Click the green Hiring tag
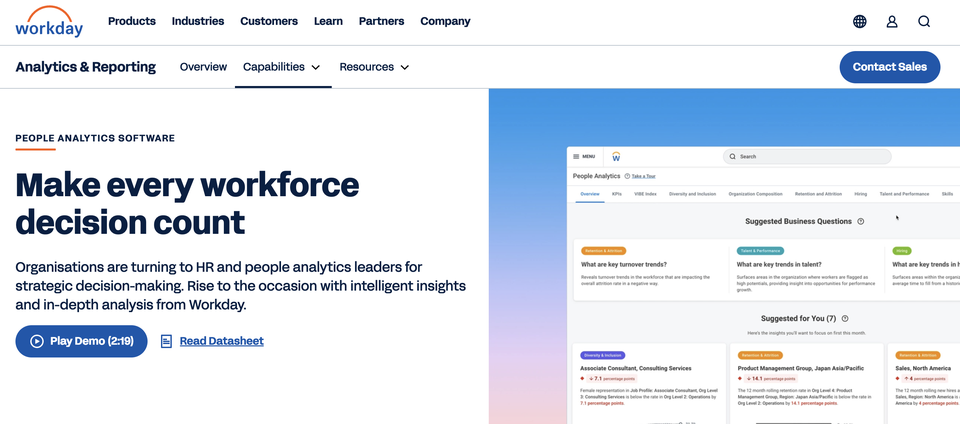This screenshot has width=960, height=424. [x=902, y=251]
